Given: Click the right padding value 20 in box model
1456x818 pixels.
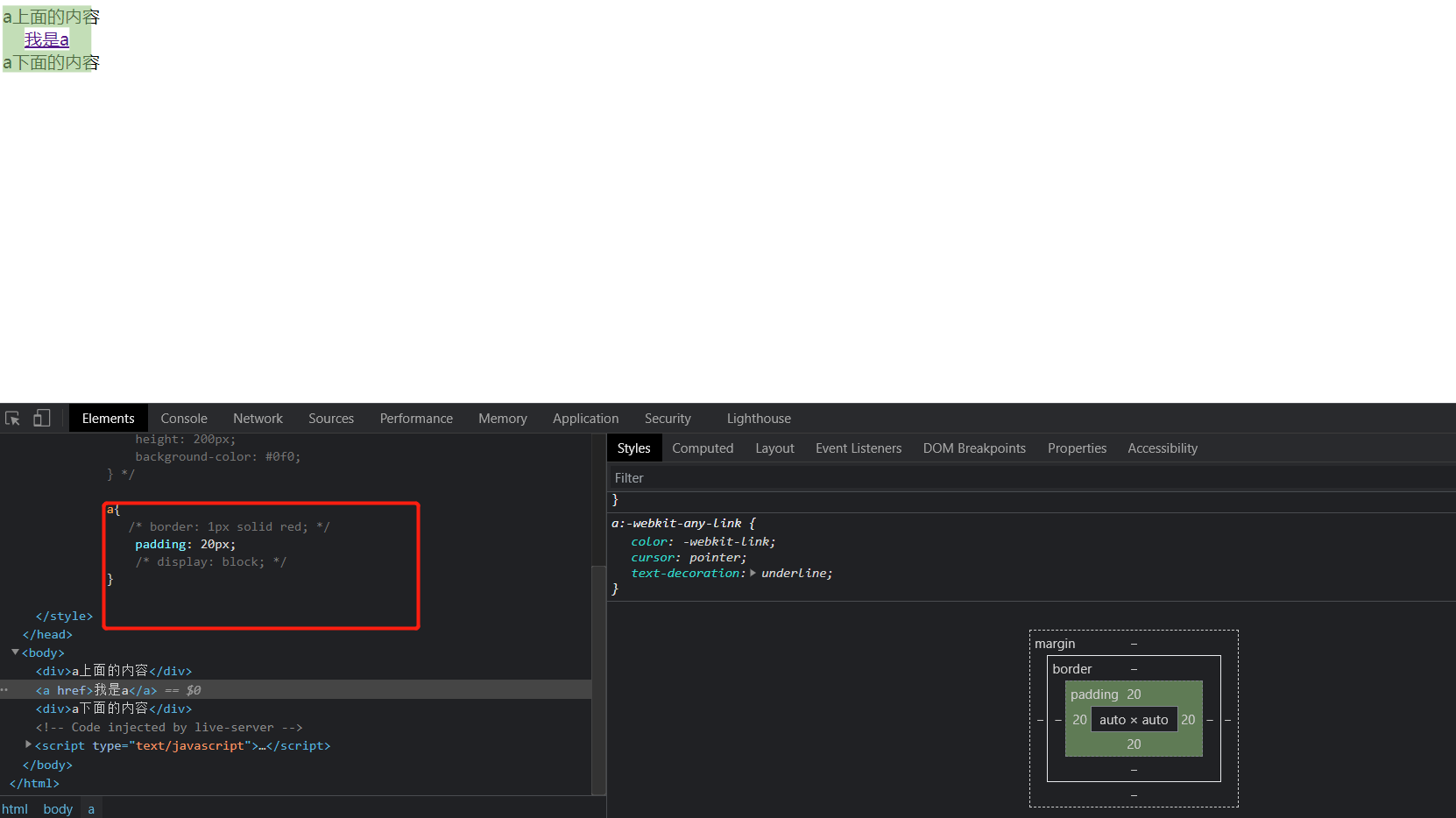Looking at the screenshot, I should [1188, 720].
